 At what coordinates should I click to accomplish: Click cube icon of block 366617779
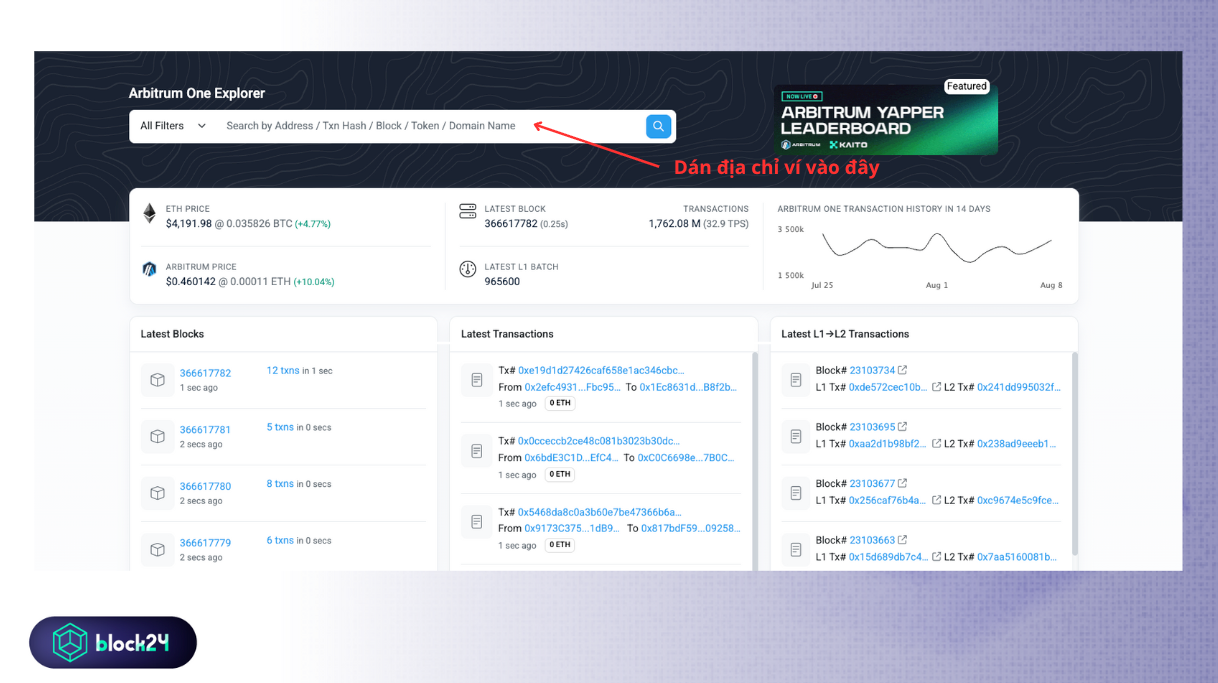point(157,550)
